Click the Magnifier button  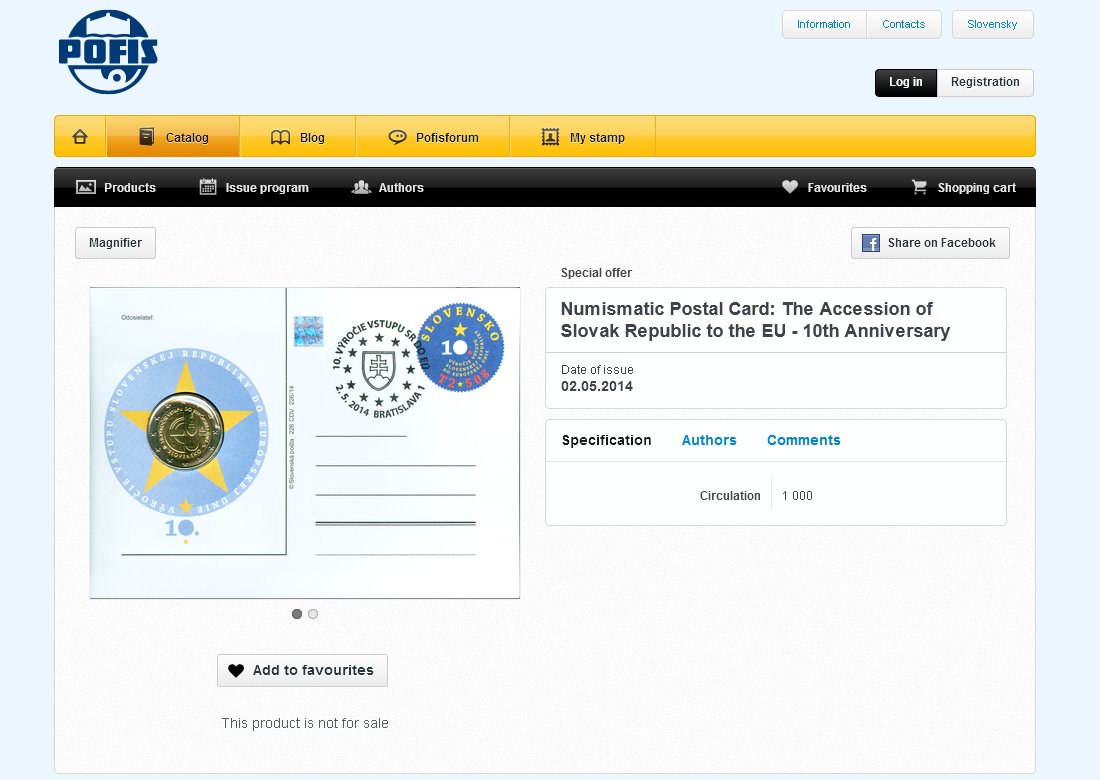pyautogui.click(x=115, y=243)
